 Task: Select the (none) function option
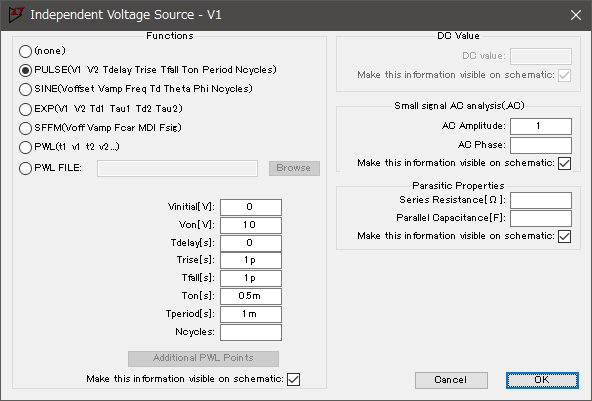coord(25,51)
